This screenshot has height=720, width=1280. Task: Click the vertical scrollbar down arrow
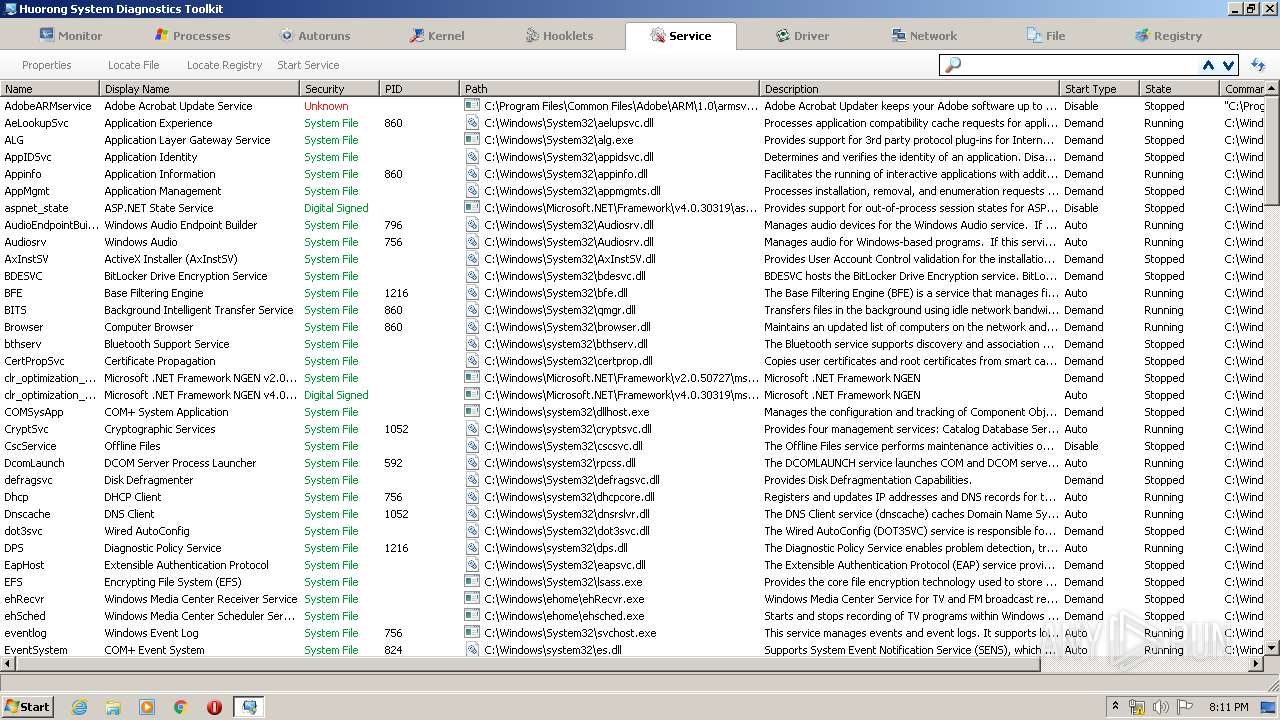(1272, 648)
